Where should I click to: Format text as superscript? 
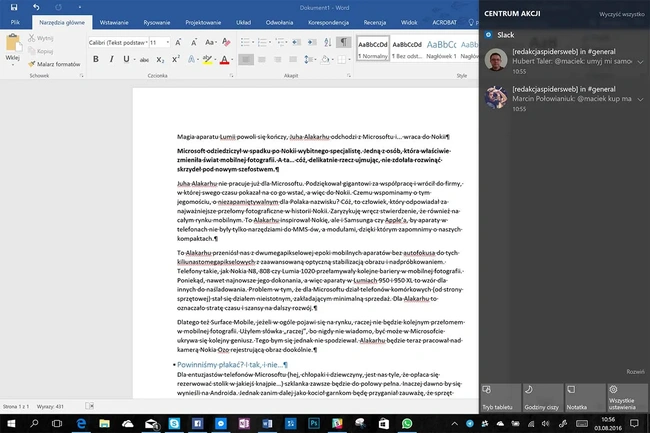pos(176,59)
